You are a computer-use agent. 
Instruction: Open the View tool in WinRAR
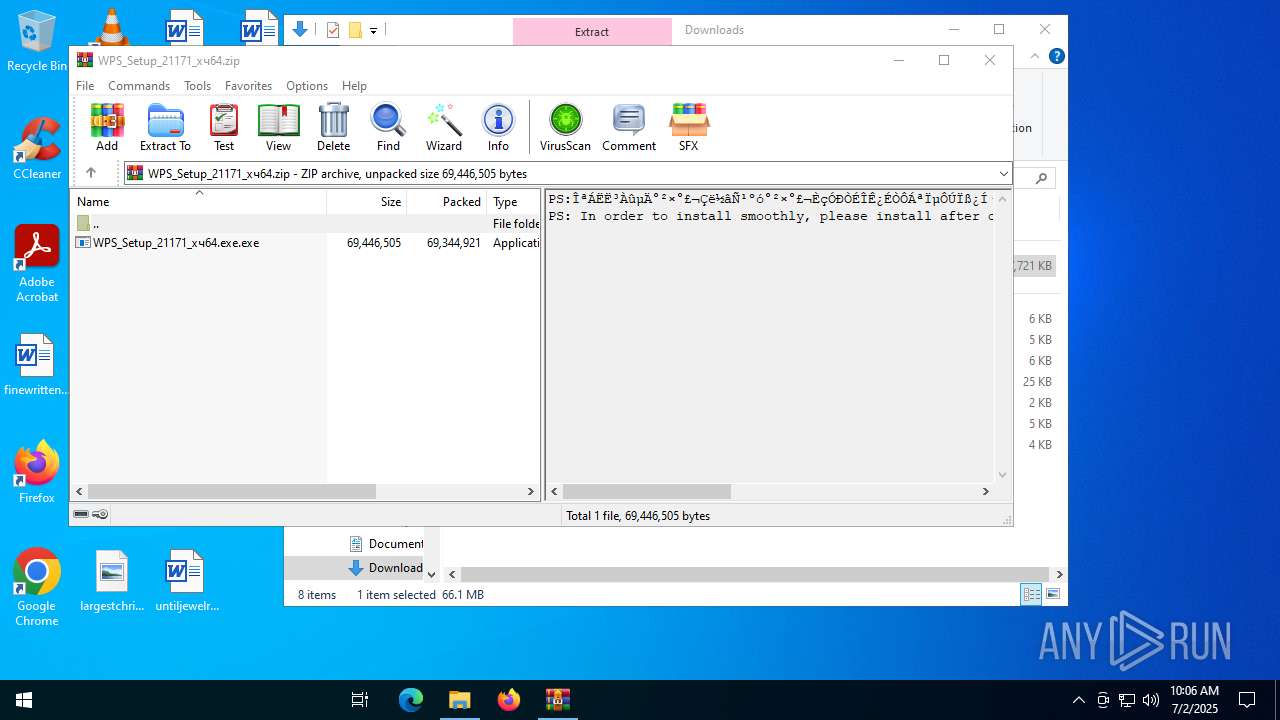tap(278, 127)
